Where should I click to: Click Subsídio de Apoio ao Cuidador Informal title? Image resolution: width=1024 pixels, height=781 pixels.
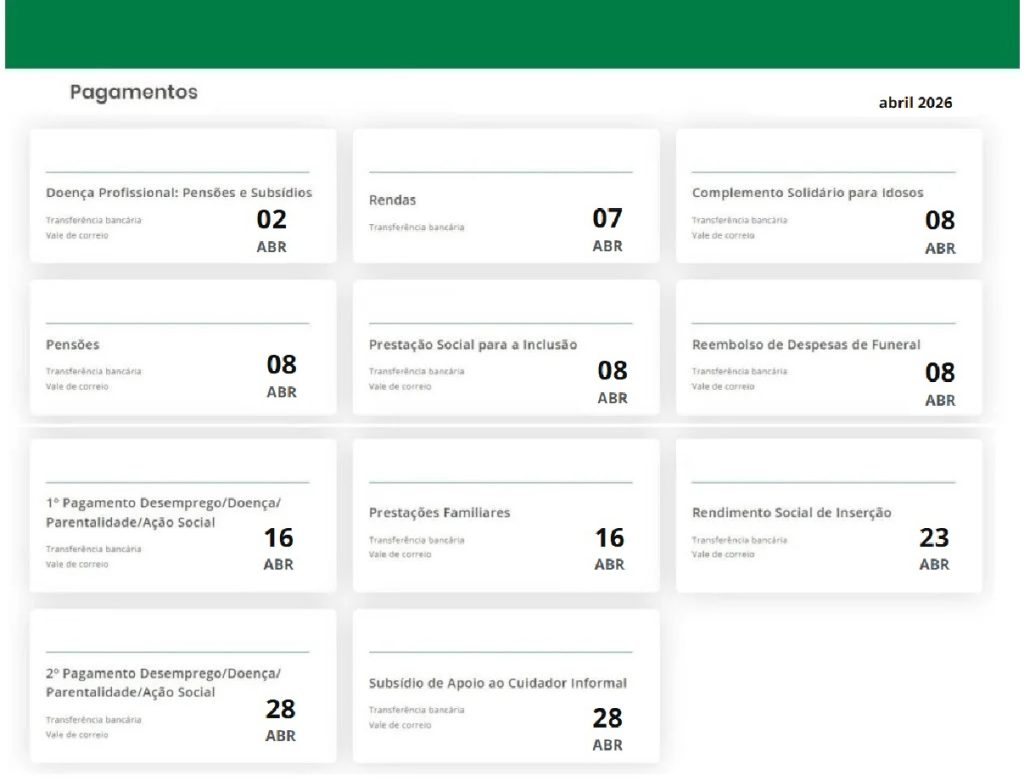pos(497,683)
